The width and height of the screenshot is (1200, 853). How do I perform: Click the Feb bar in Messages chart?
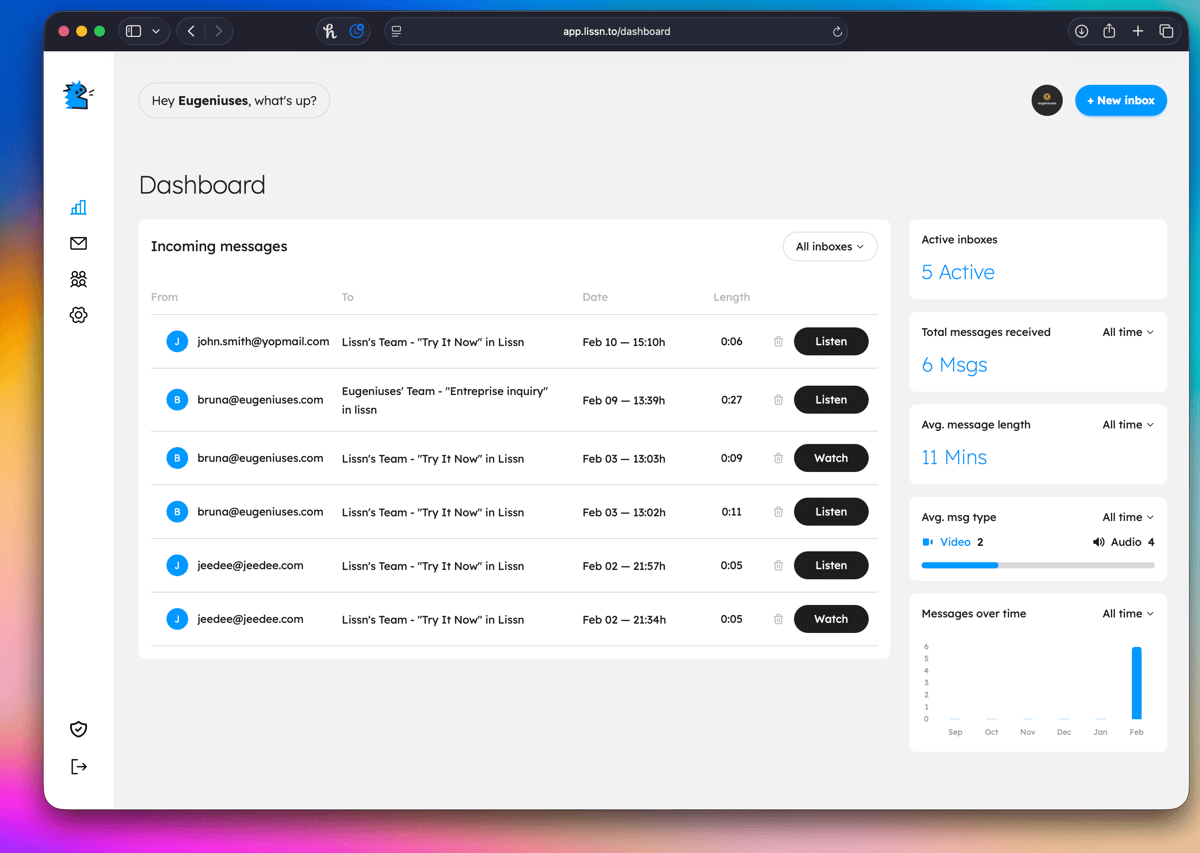pos(1137,683)
